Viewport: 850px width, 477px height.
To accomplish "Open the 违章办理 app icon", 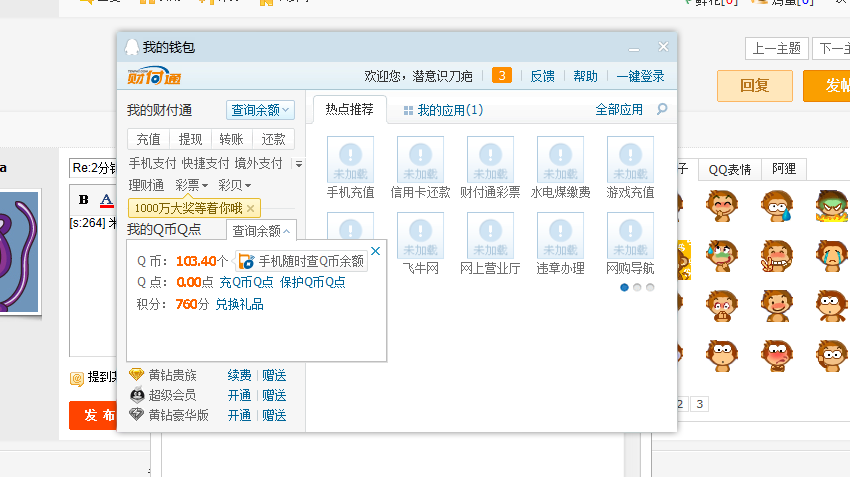I will click(x=560, y=235).
